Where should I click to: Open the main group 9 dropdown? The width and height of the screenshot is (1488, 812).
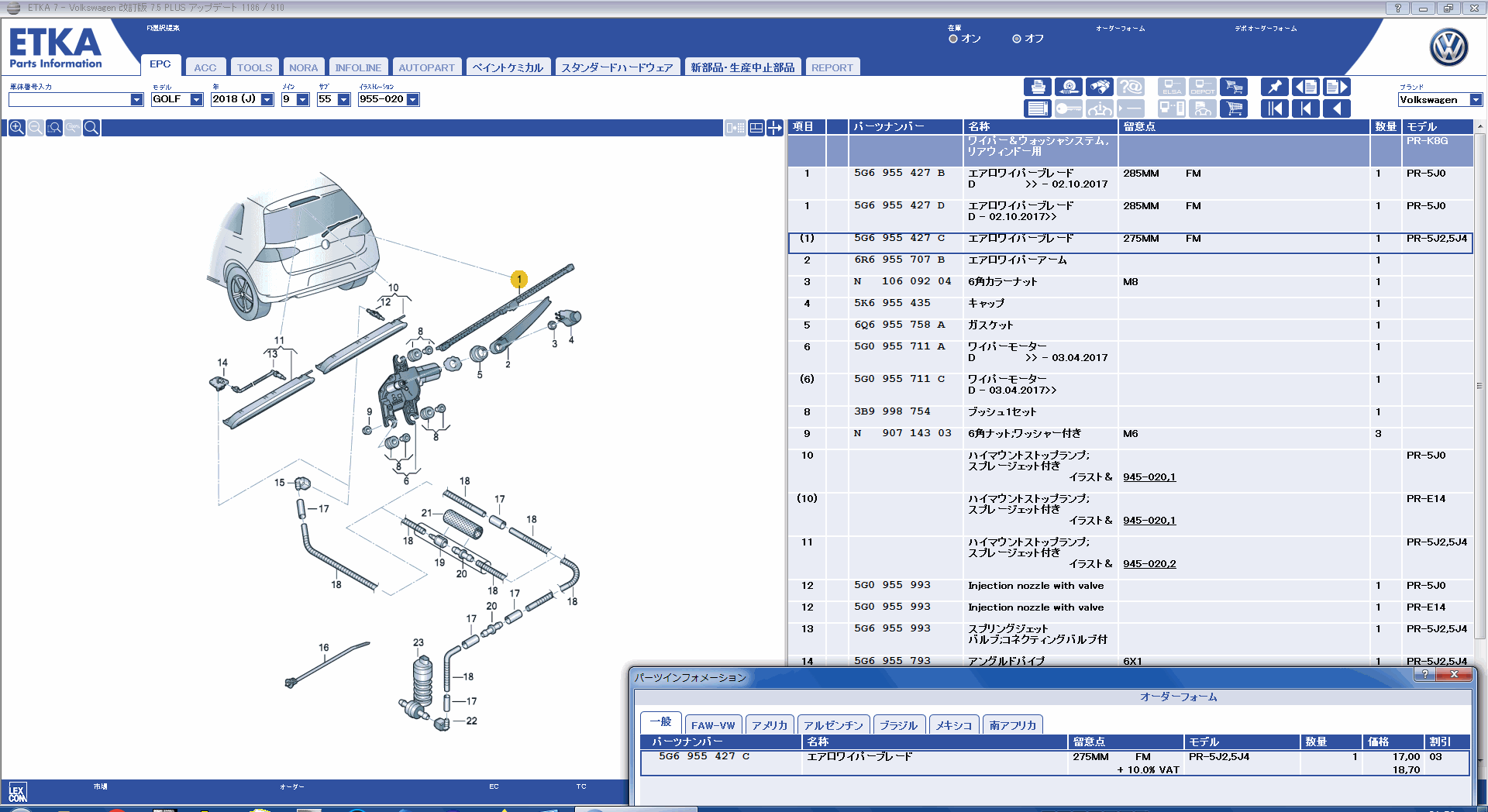click(303, 100)
